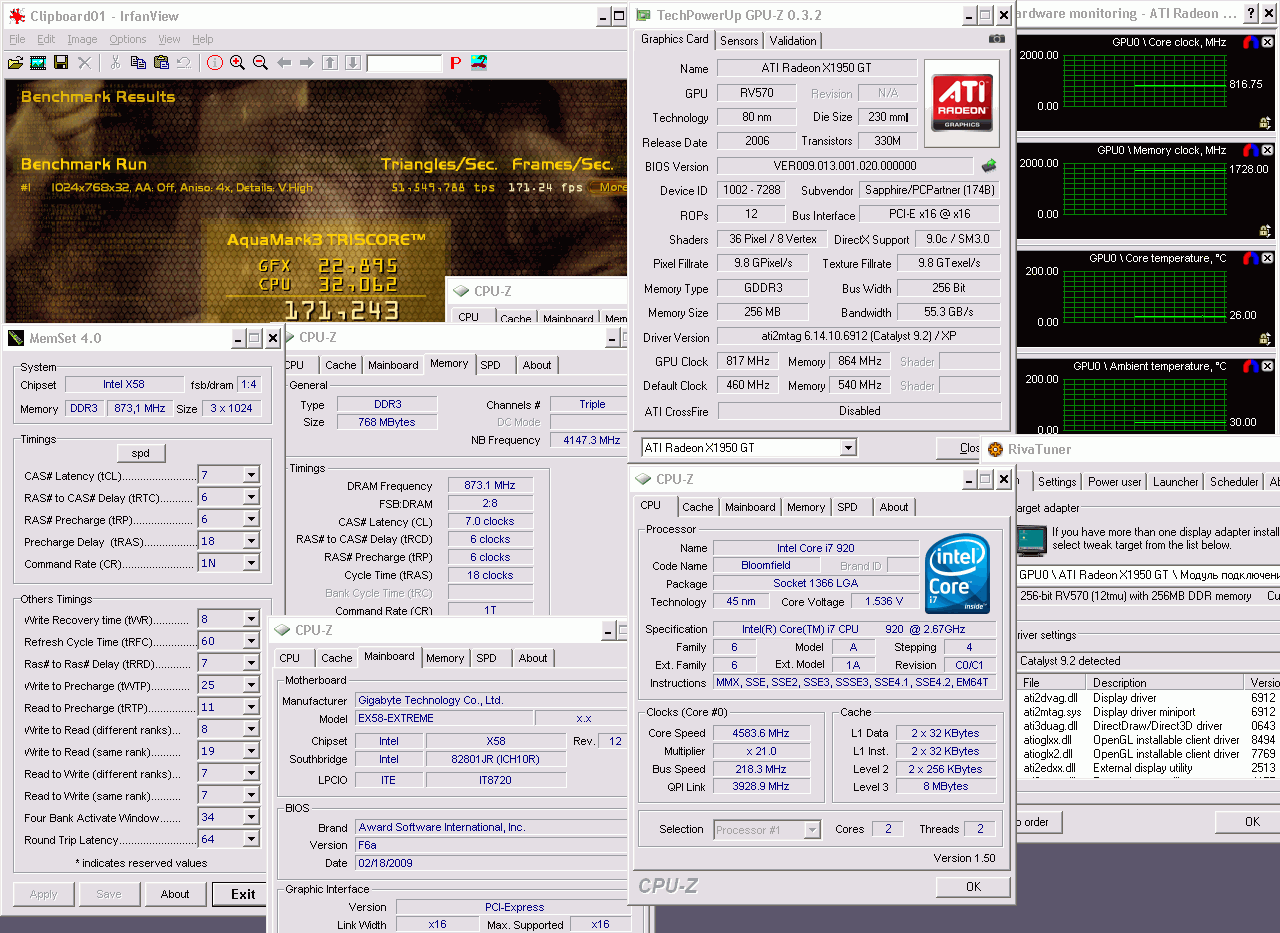Switch to the Validation tab in GPU-Z
The image size is (1280, 933).
tap(793, 41)
